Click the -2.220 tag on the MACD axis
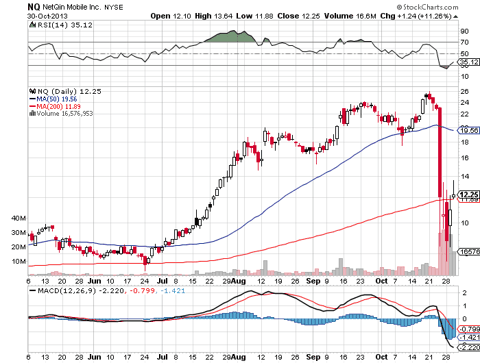This screenshot has width=480, height=363. tap(469, 348)
